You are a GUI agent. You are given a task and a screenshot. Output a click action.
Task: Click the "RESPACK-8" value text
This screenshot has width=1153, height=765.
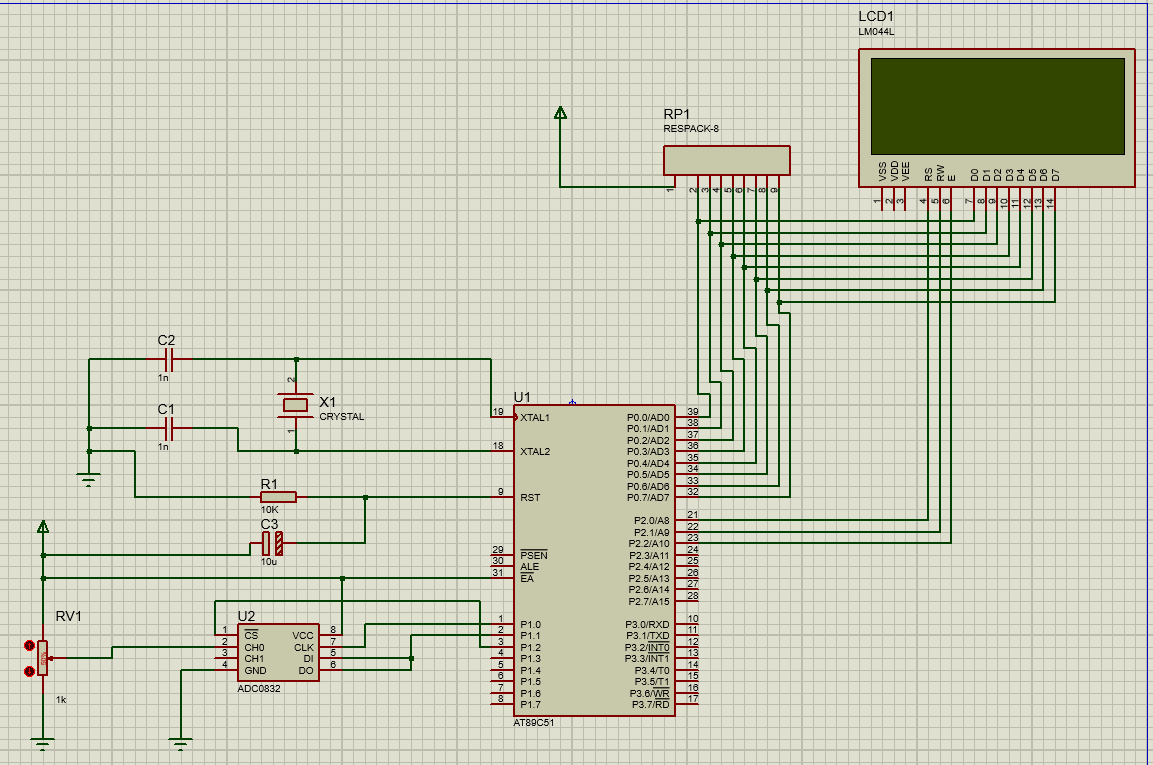click(x=691, y=129)
